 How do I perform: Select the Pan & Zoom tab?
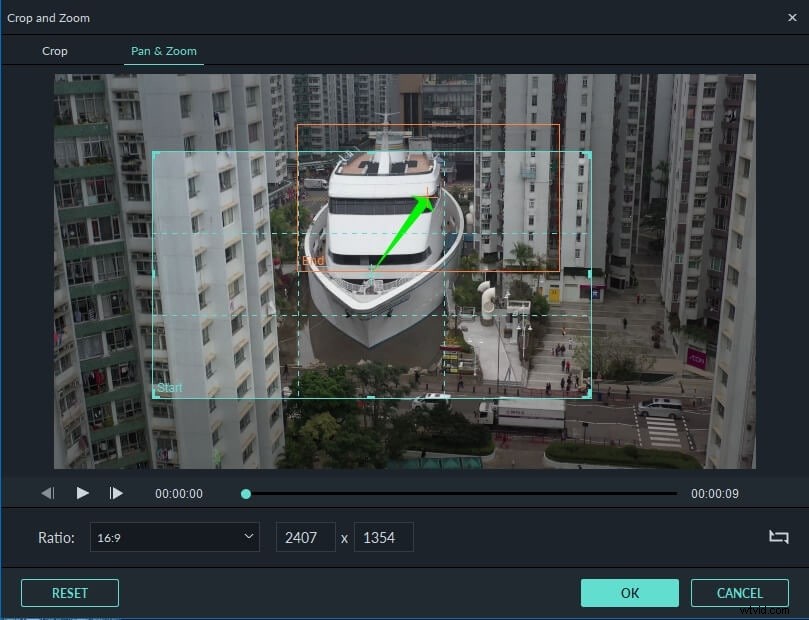[x=163, y=51]
